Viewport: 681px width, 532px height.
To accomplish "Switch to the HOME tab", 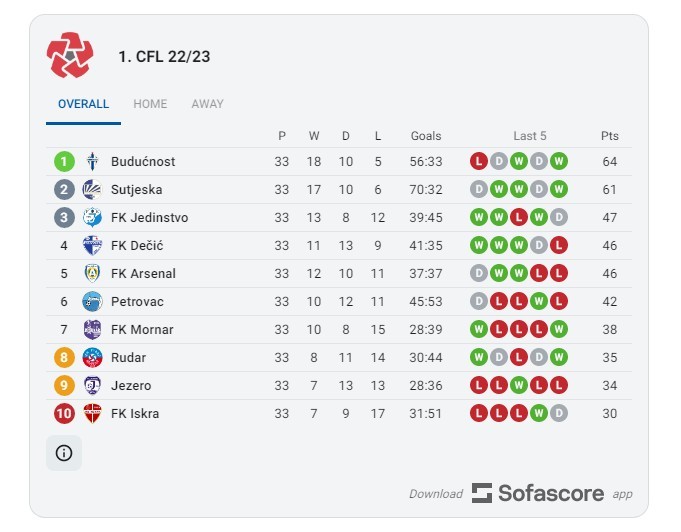I will [x=150, y=104].
